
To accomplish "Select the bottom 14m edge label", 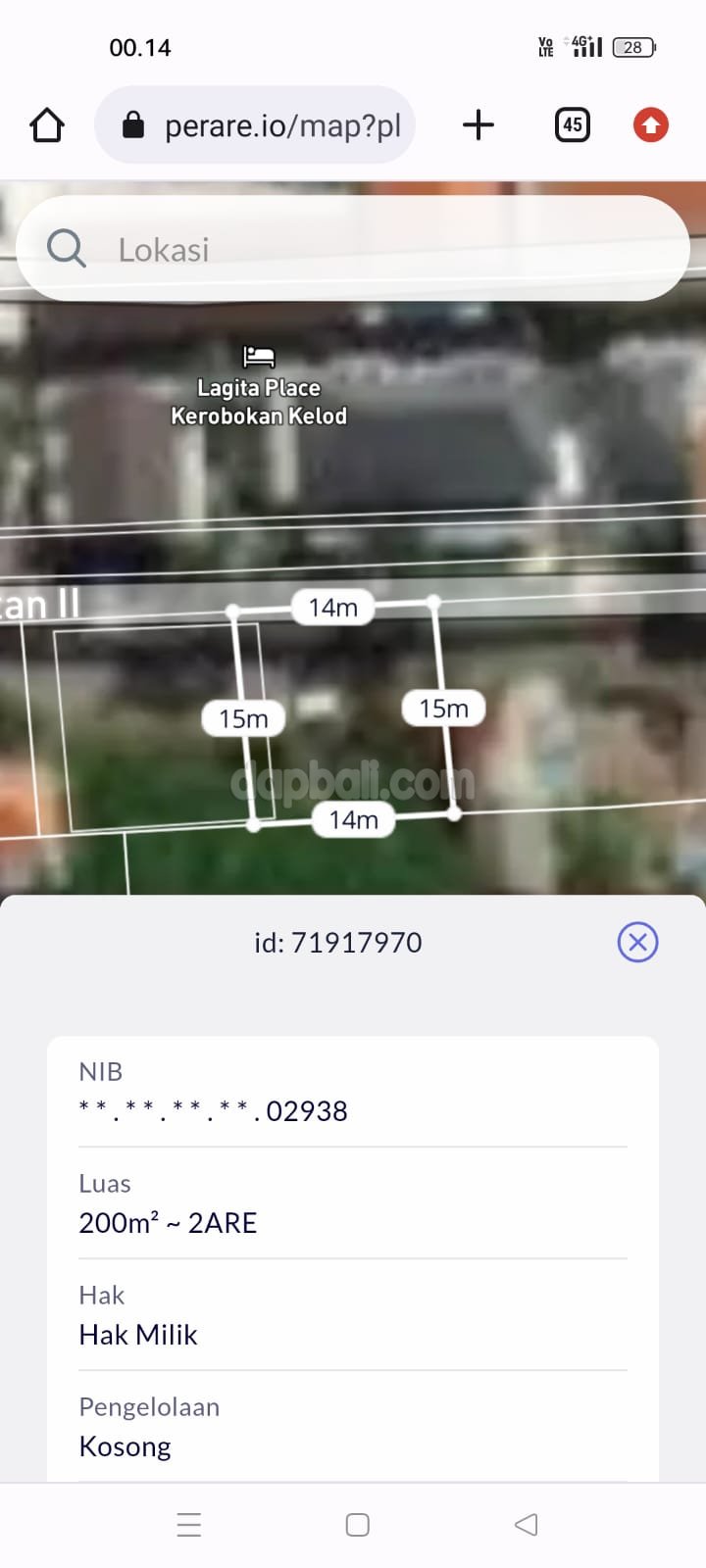I will 354,819.
